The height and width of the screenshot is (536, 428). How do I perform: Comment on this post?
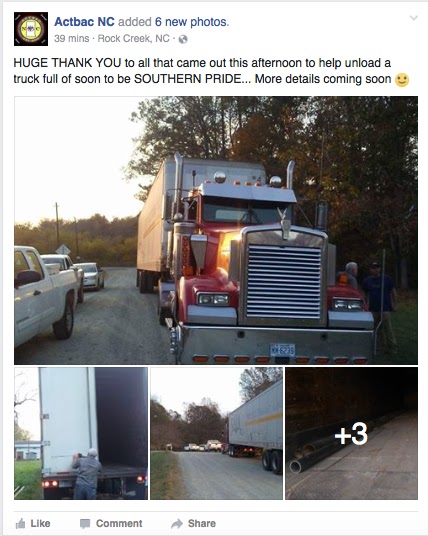[x=111, y=523]
